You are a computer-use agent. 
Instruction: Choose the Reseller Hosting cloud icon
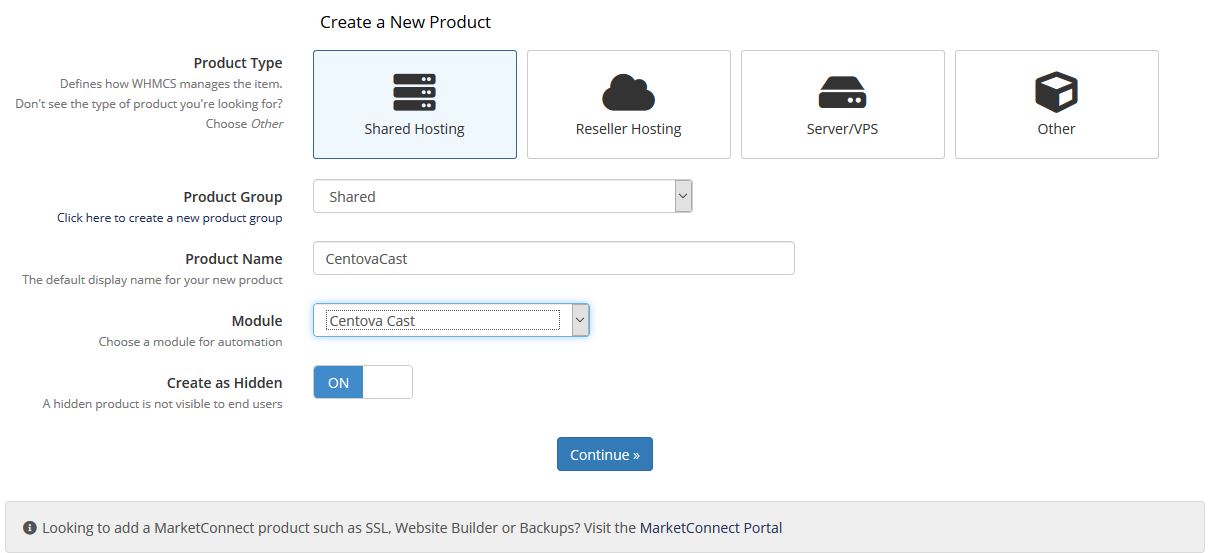[628, 92]
